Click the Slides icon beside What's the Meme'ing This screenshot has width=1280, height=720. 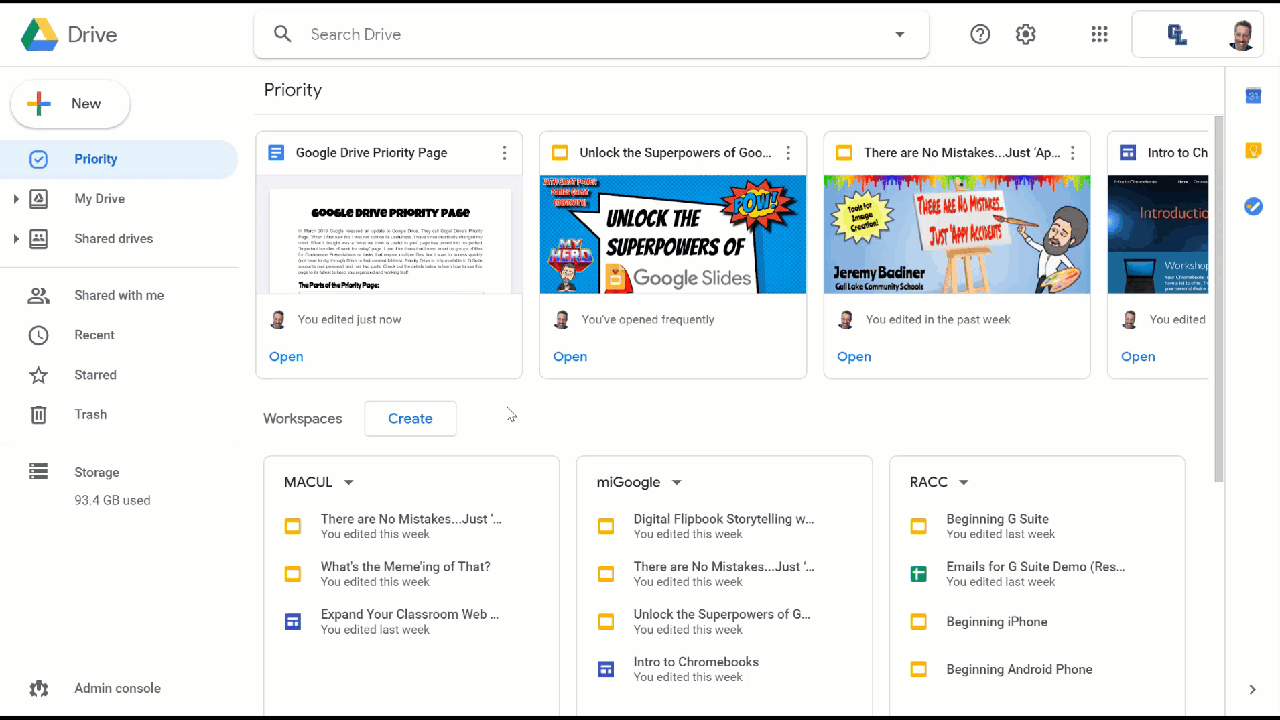tap(293, 574)
